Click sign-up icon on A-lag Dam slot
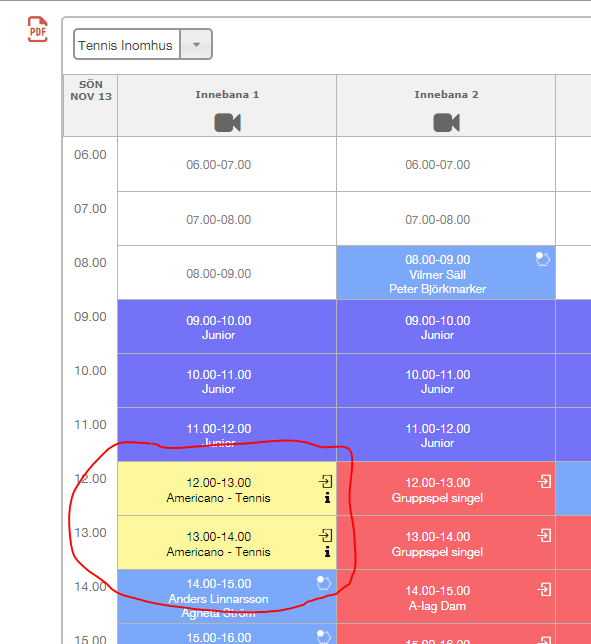The image size is (591, 644). click(545, 589)
